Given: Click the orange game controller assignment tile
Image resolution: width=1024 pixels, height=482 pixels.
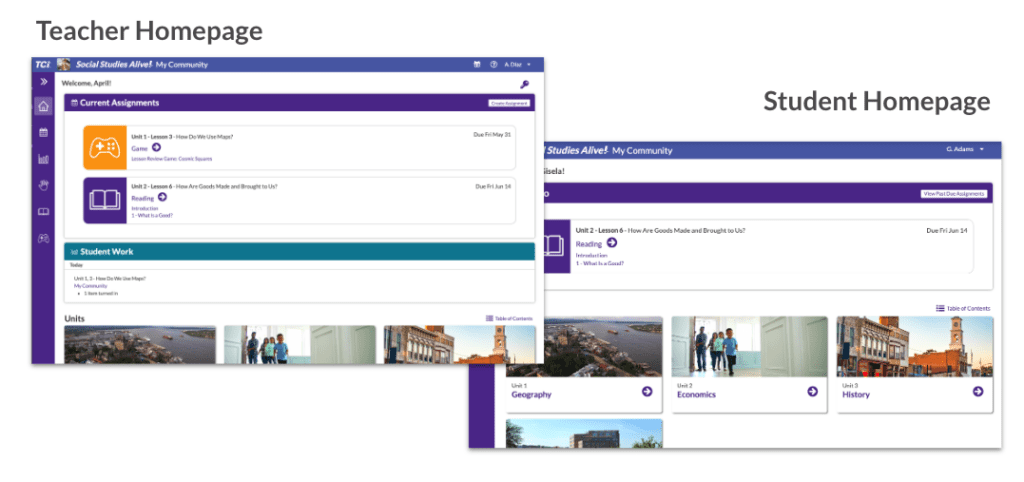Looking at the screenshot, I should (x=104, y=148).
